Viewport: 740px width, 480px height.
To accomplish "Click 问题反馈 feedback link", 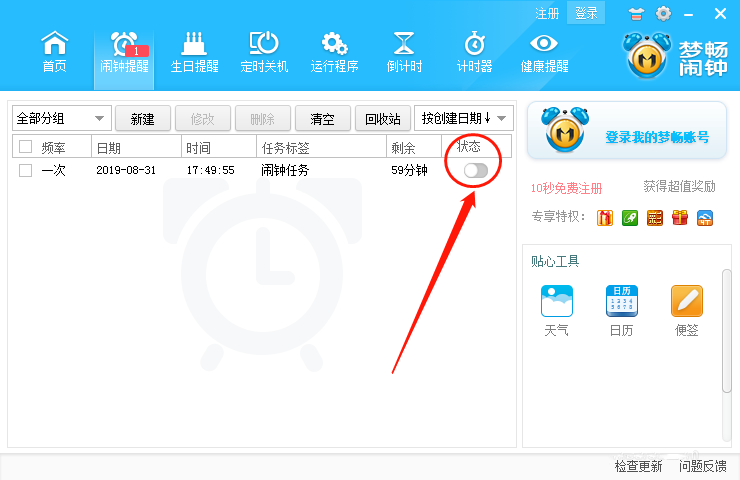I will [x=702, y=466].
